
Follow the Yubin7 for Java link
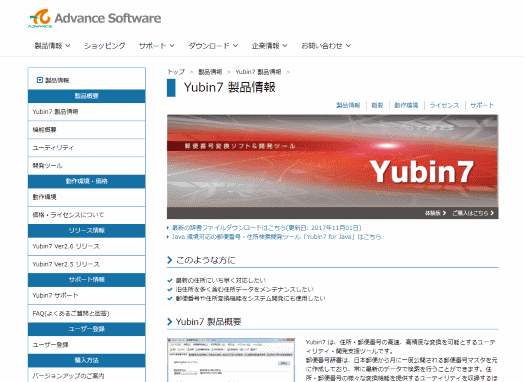(x=276, y=237)
